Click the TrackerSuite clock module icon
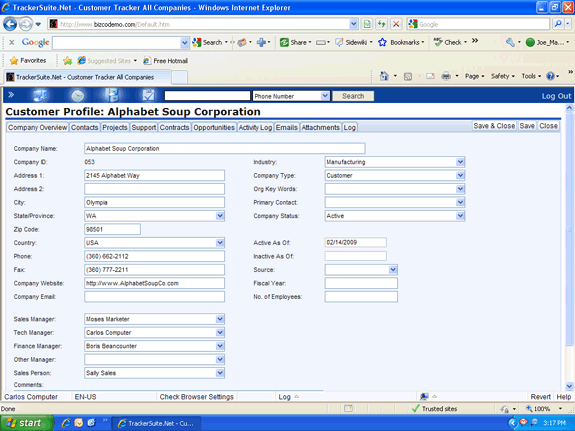 click(77, 96)
